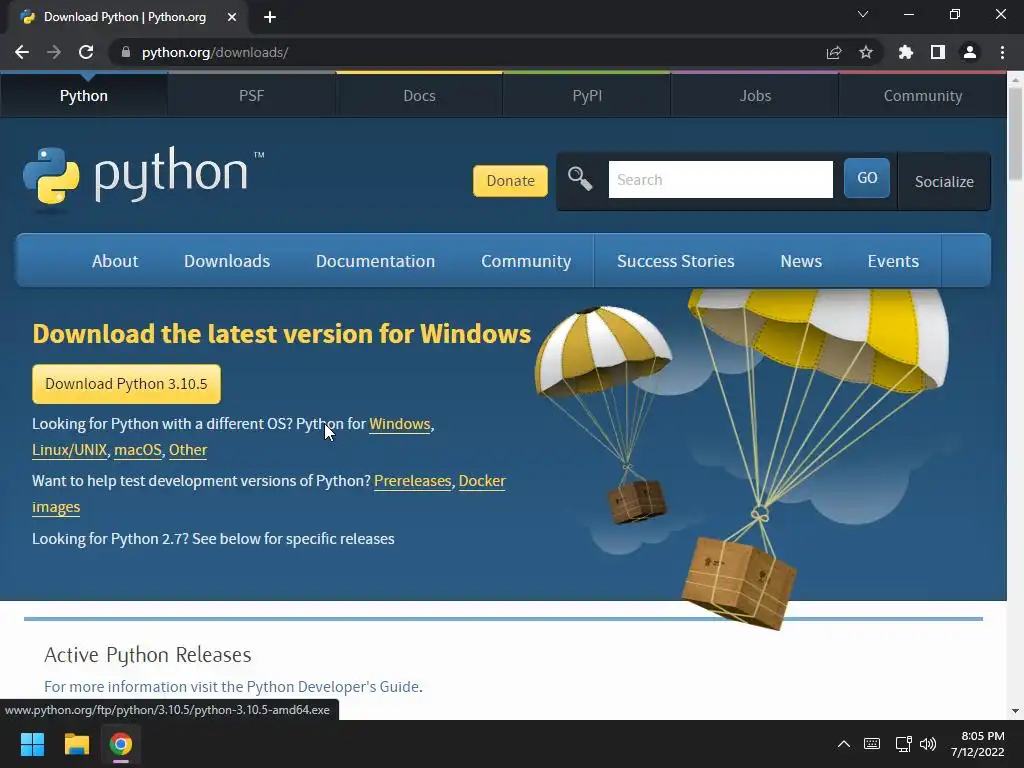Click the yellow Donate button
This screenshot has width=1024, height=768.
[x=510, y=181]
